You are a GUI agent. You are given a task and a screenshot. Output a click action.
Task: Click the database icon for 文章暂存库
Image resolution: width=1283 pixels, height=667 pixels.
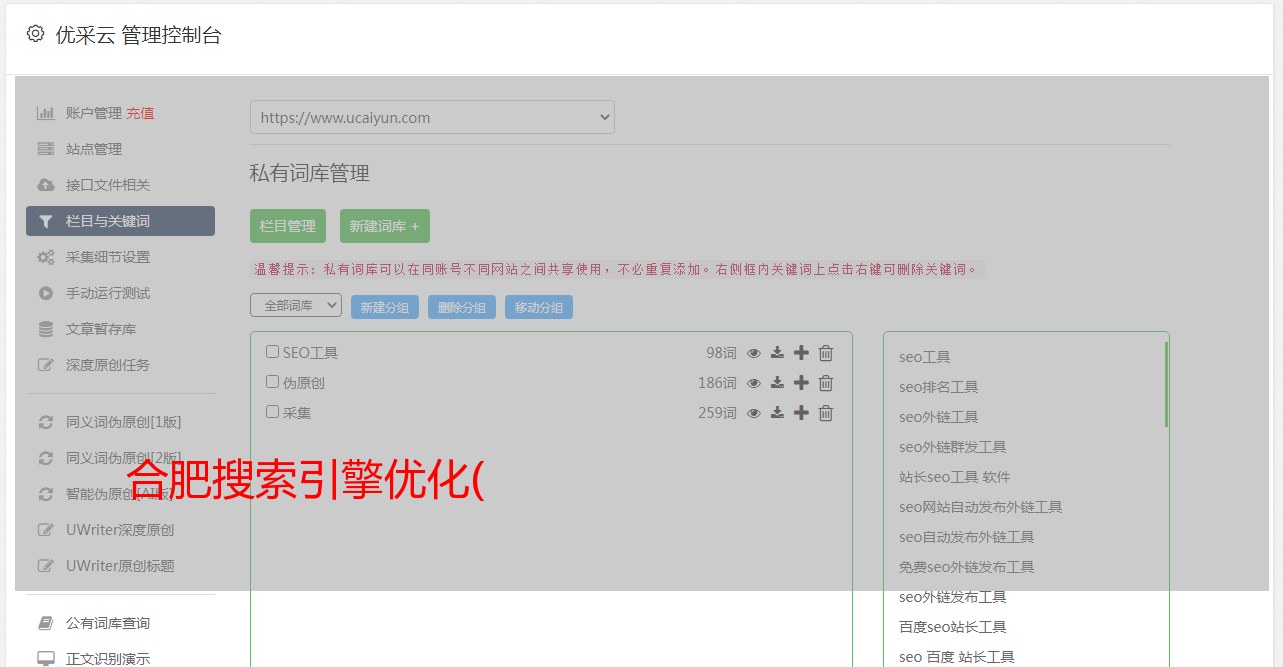46,329
